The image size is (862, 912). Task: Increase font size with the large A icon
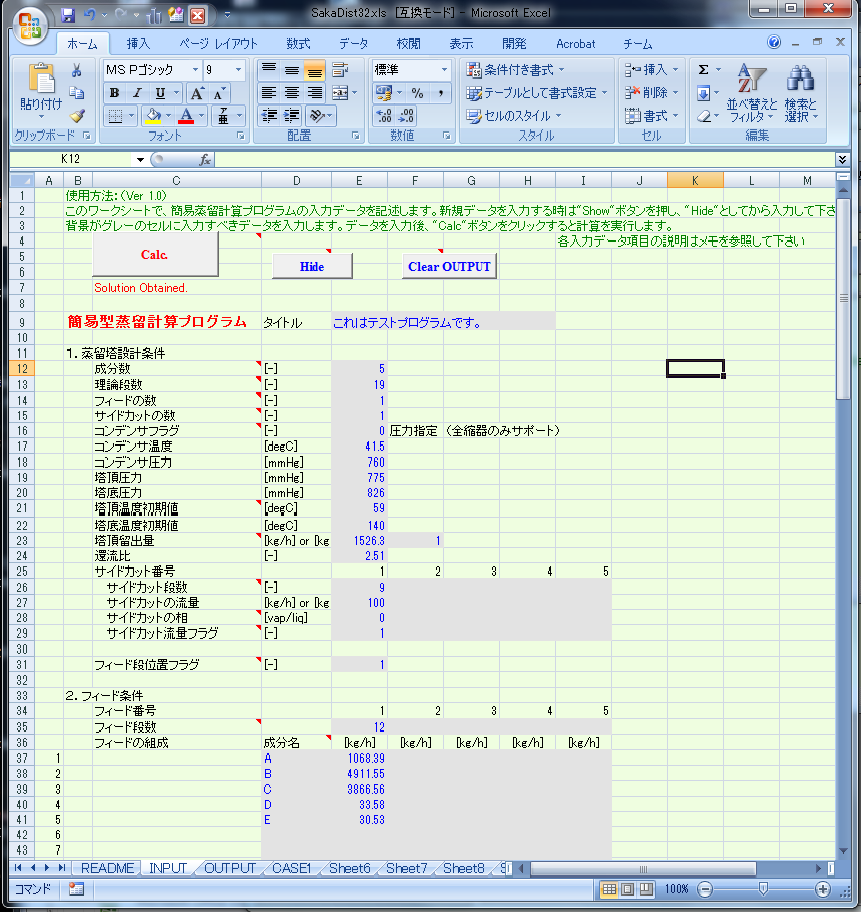tap(197, 93)
